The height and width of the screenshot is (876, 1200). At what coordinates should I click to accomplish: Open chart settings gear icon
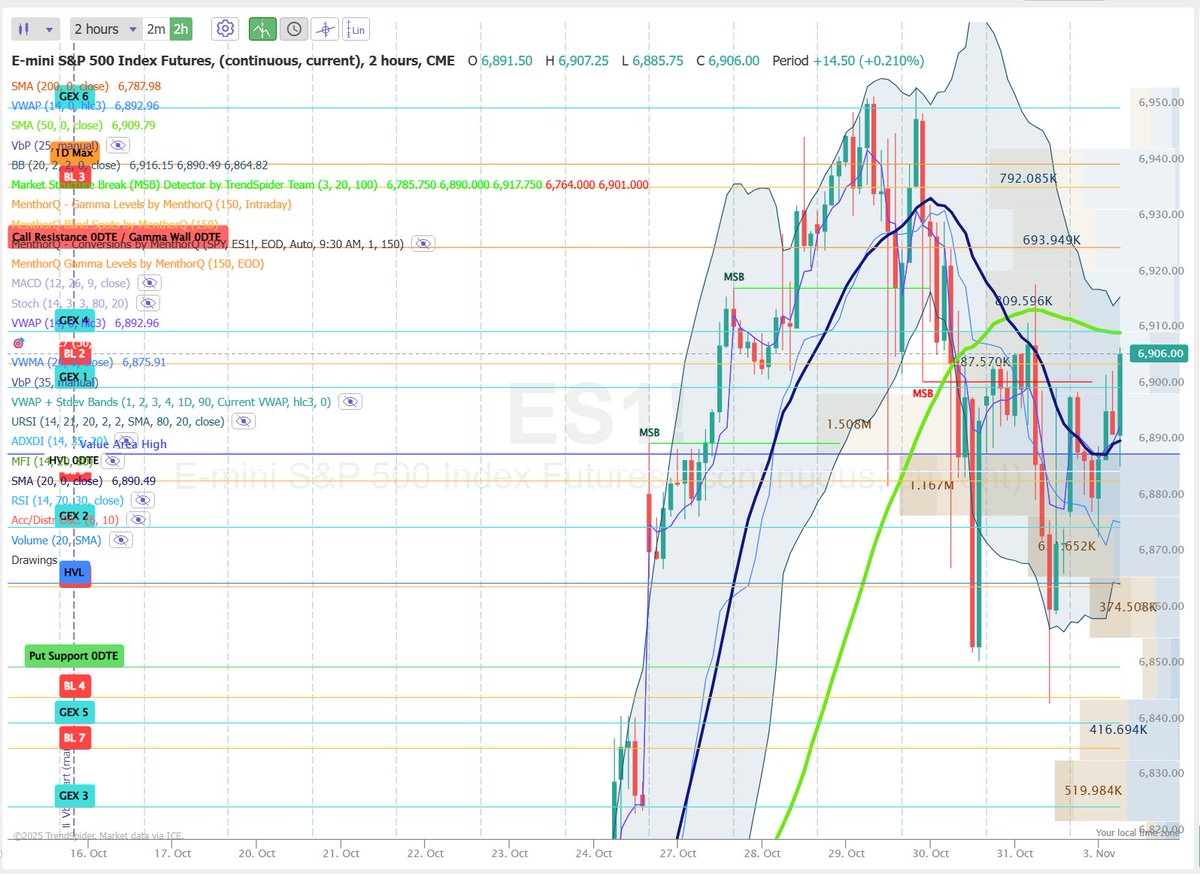(226, 29)
